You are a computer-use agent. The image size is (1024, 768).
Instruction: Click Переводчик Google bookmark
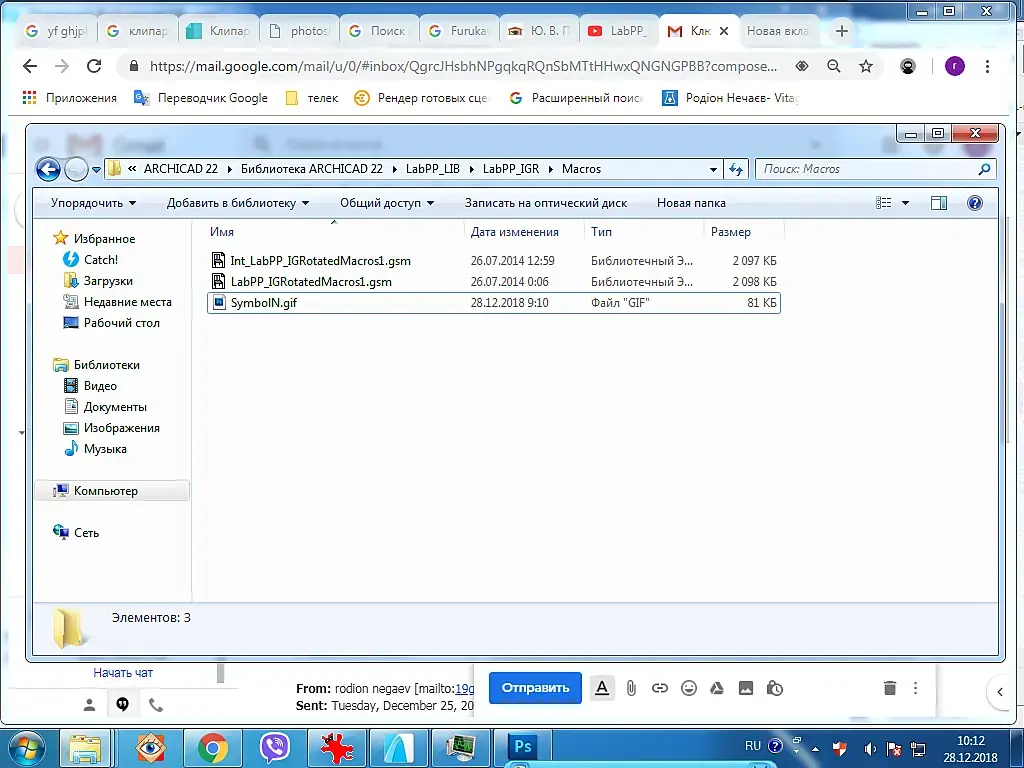(200, 98)
